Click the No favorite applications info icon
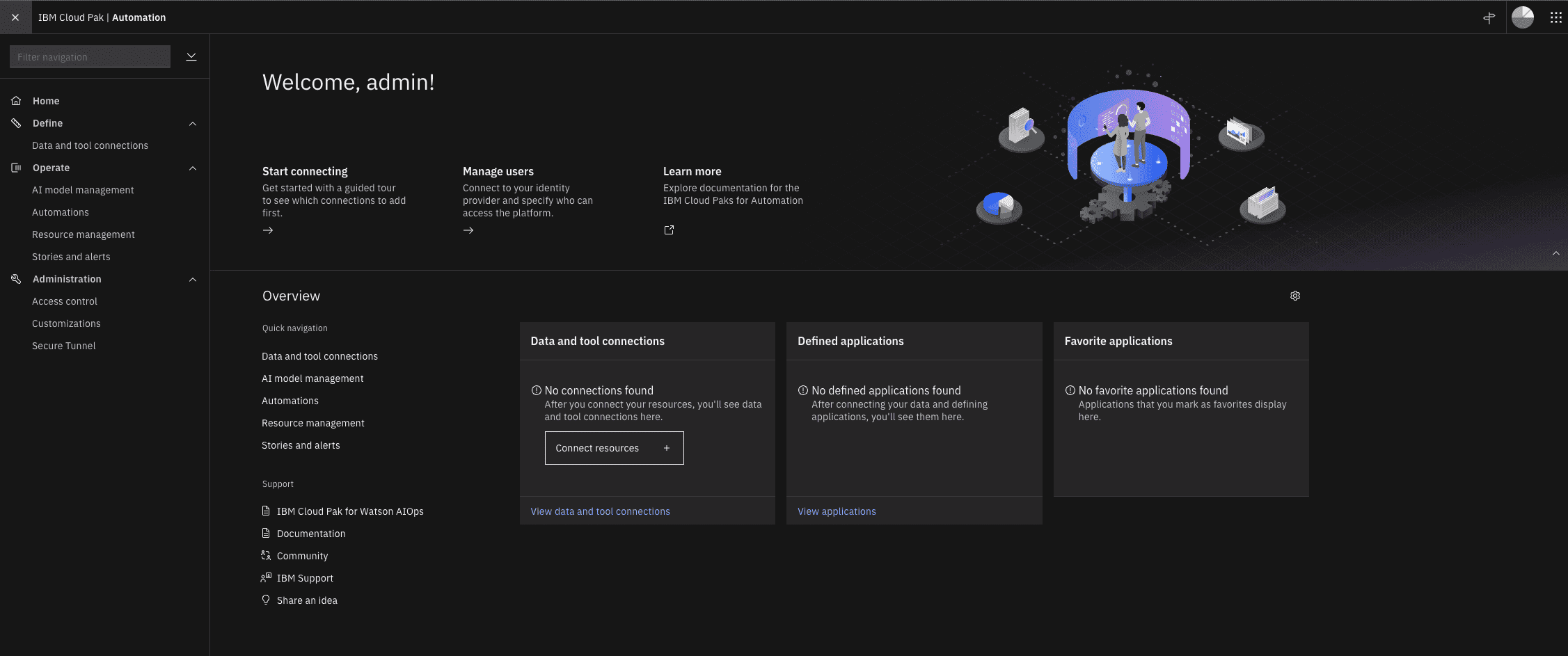The width and height of the screenshot is (1568, 656). [1070, 390]
